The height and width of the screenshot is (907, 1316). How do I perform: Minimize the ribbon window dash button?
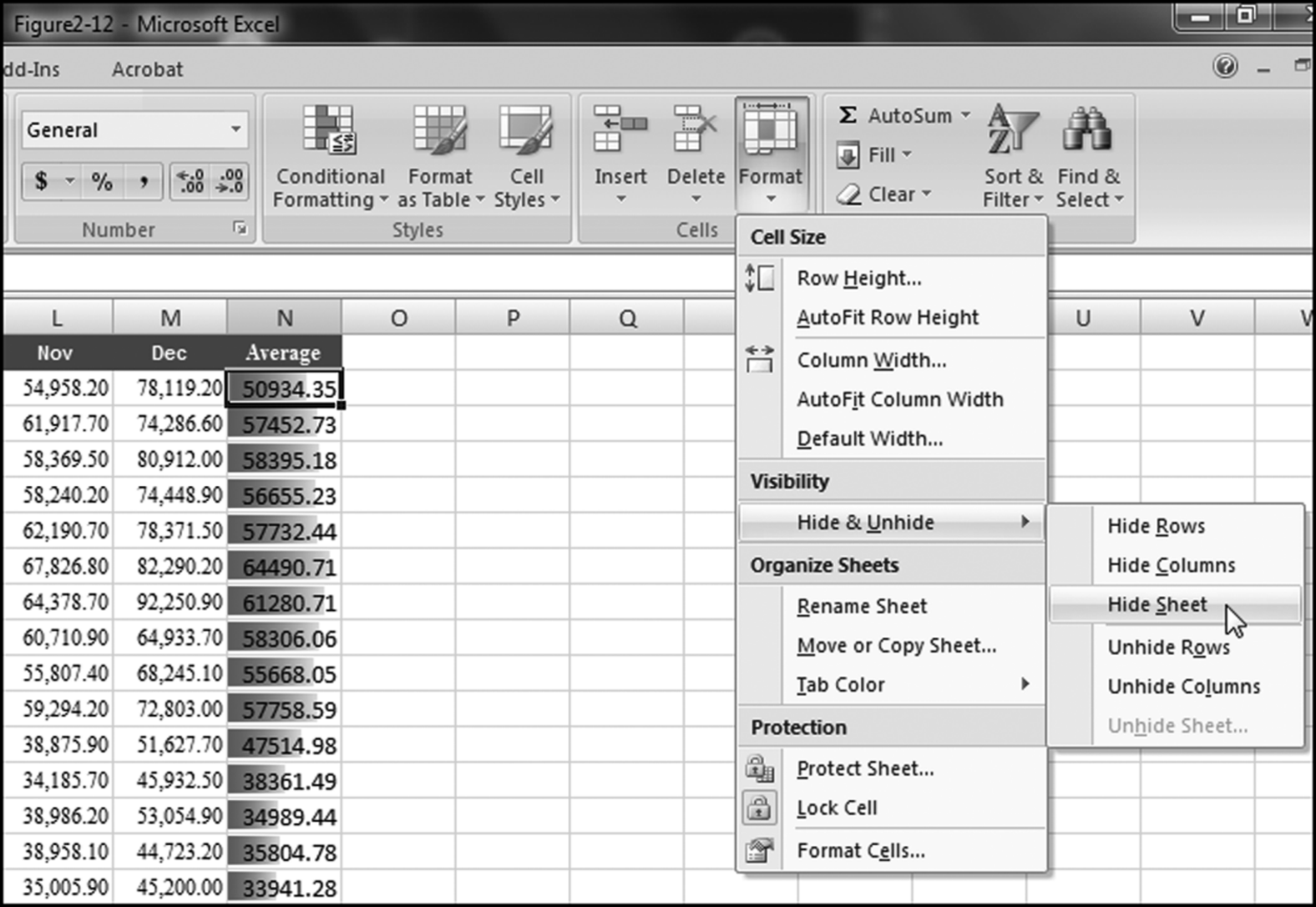click(x=1263, y=68)
